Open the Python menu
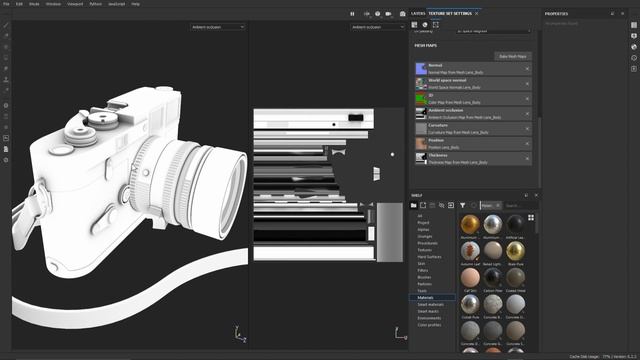Viewport: 640px width, 360px height. point(96,4)
